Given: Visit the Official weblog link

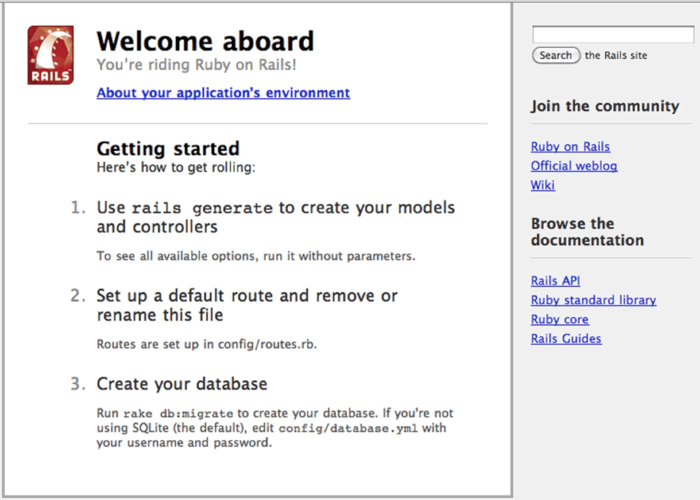Looking at the screenshot, I should click(x=573, y=166).
